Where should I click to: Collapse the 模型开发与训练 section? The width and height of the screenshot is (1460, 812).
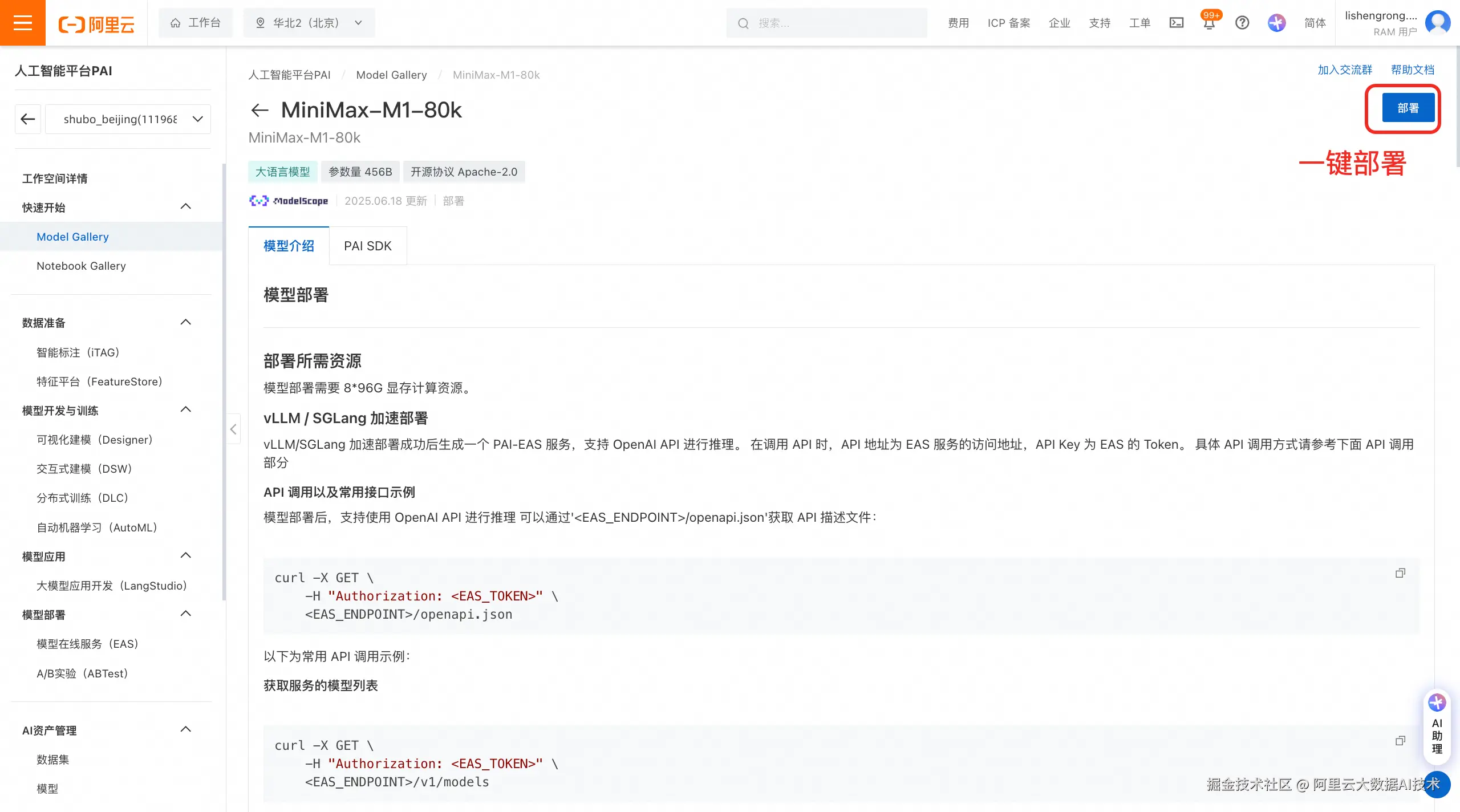pyautogui.click(x=185, y=409)
